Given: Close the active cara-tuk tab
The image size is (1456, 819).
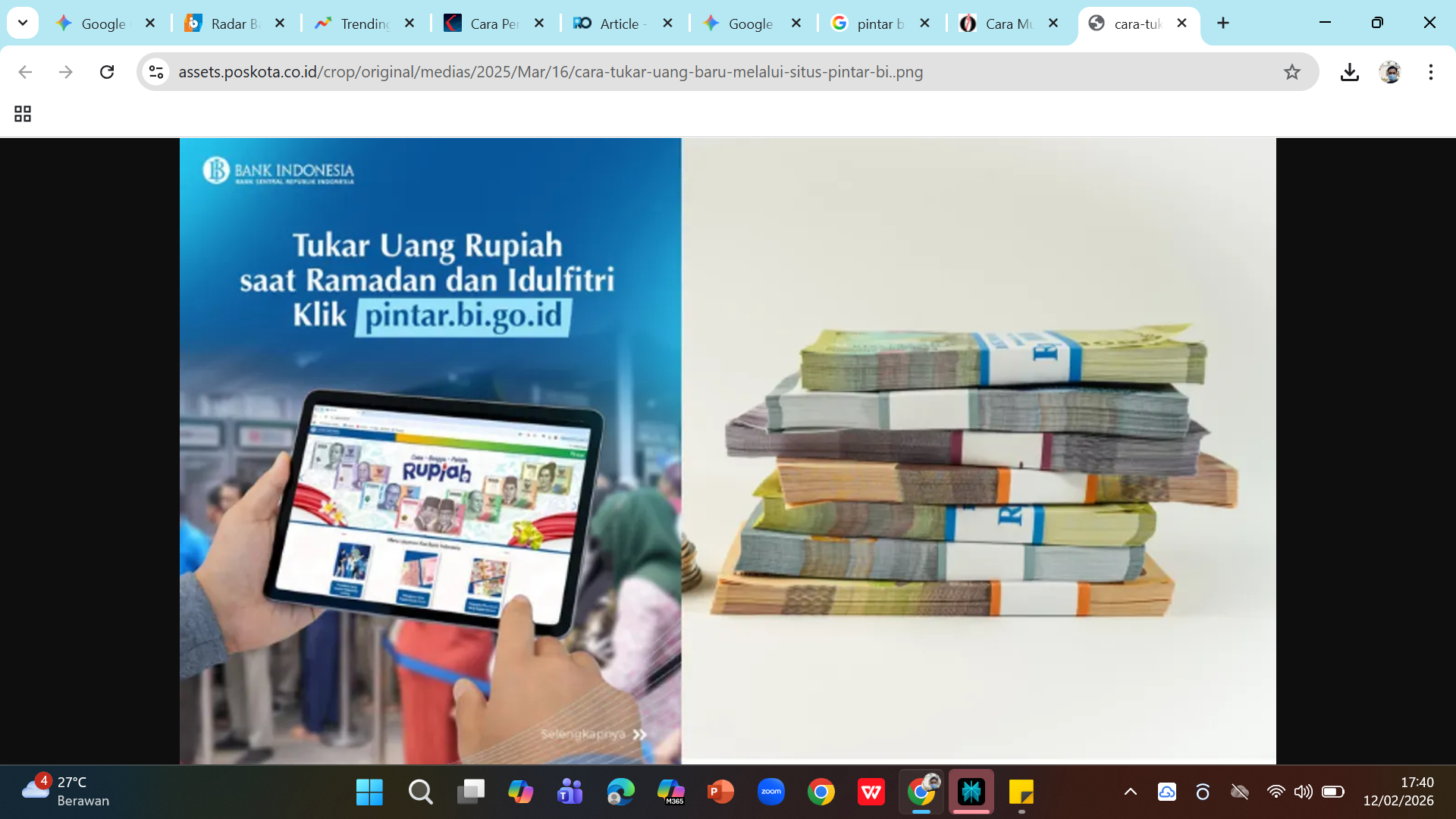Looking at the screenshot, I should pyautogui.click(x=1181, y=24).
